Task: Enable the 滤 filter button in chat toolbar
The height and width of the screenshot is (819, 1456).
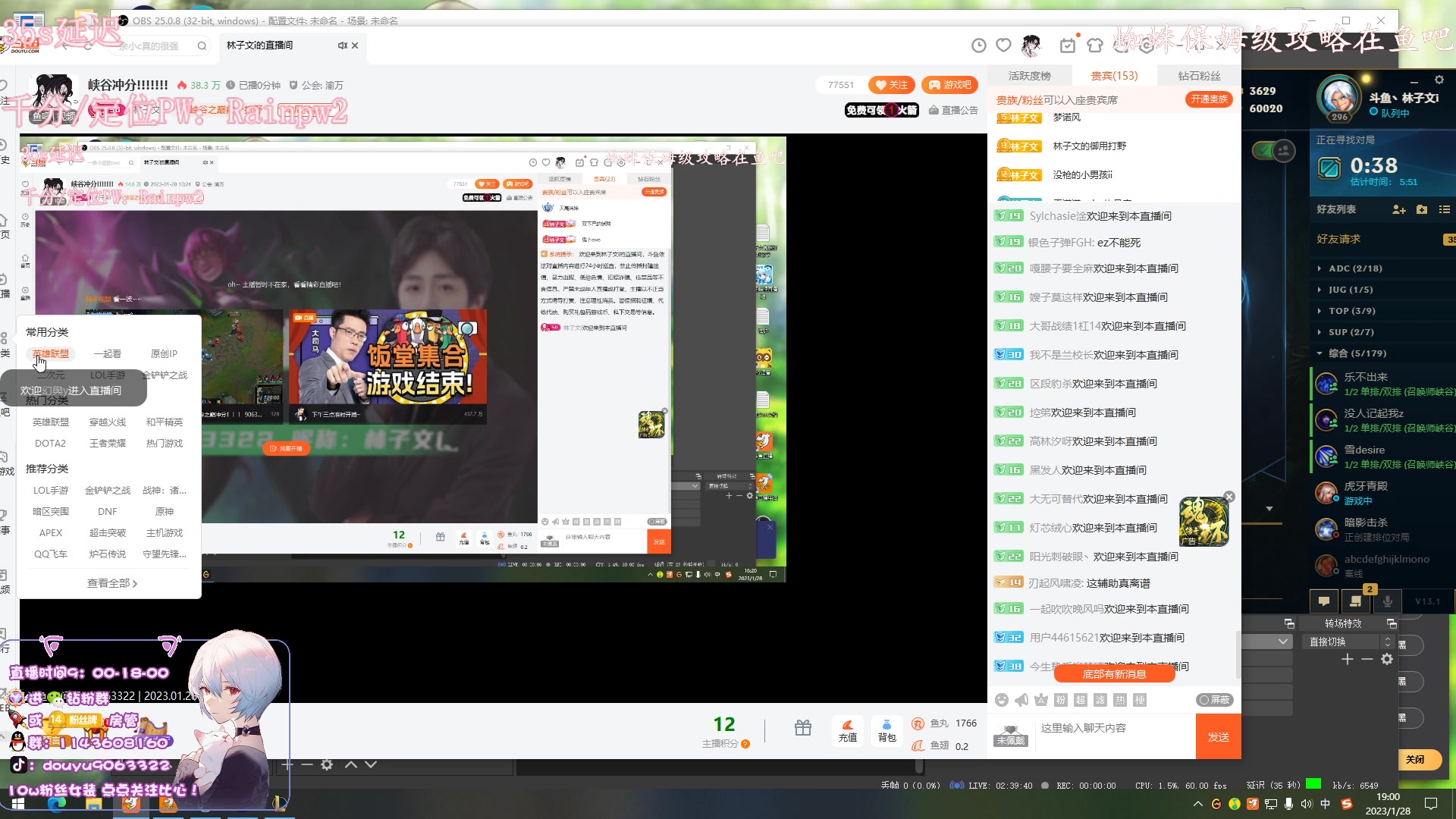Action: pos(1100,700)
